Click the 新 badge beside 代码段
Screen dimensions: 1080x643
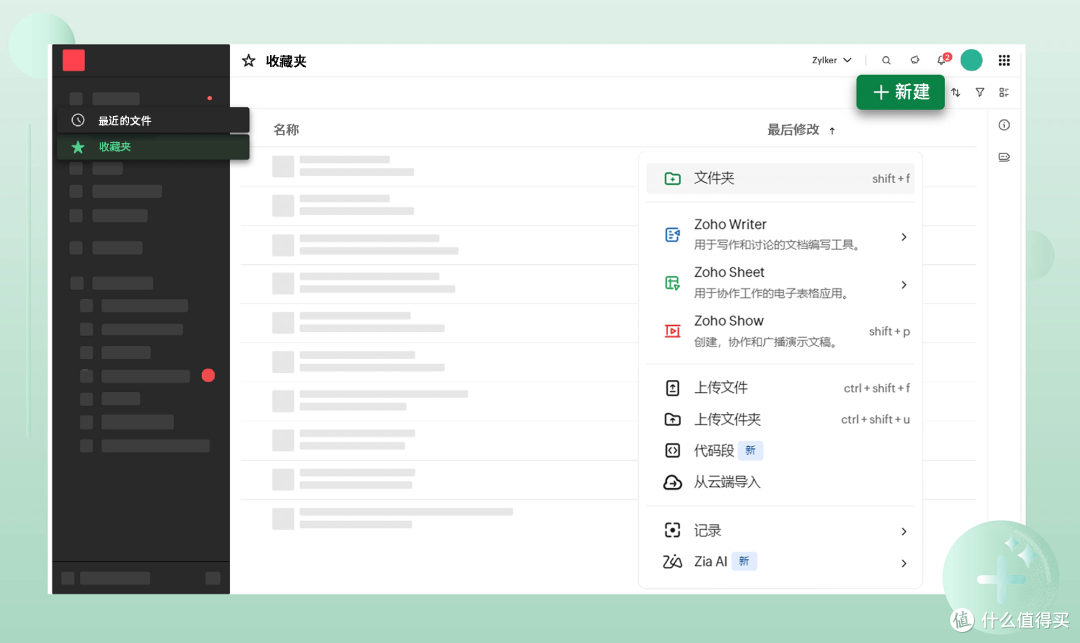(x=750, y=451)
